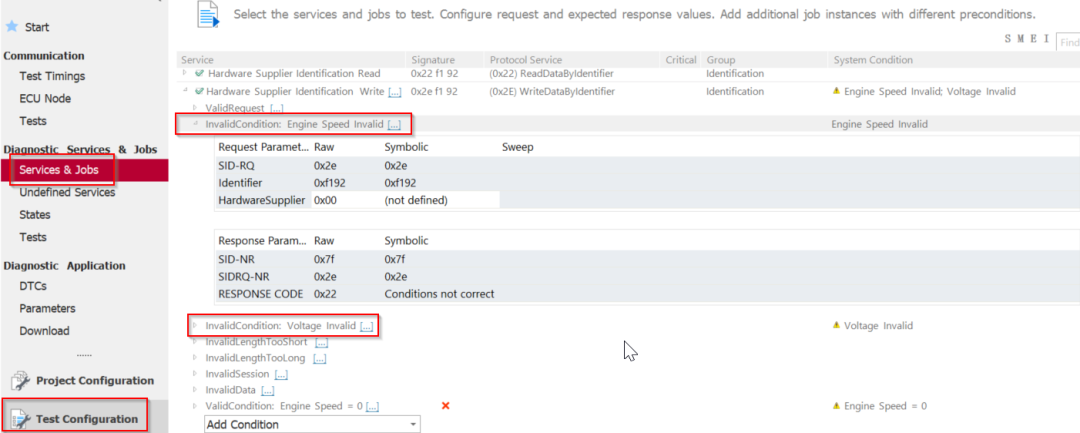
Task: Click the M filter letter
Action: (1021, 40)
